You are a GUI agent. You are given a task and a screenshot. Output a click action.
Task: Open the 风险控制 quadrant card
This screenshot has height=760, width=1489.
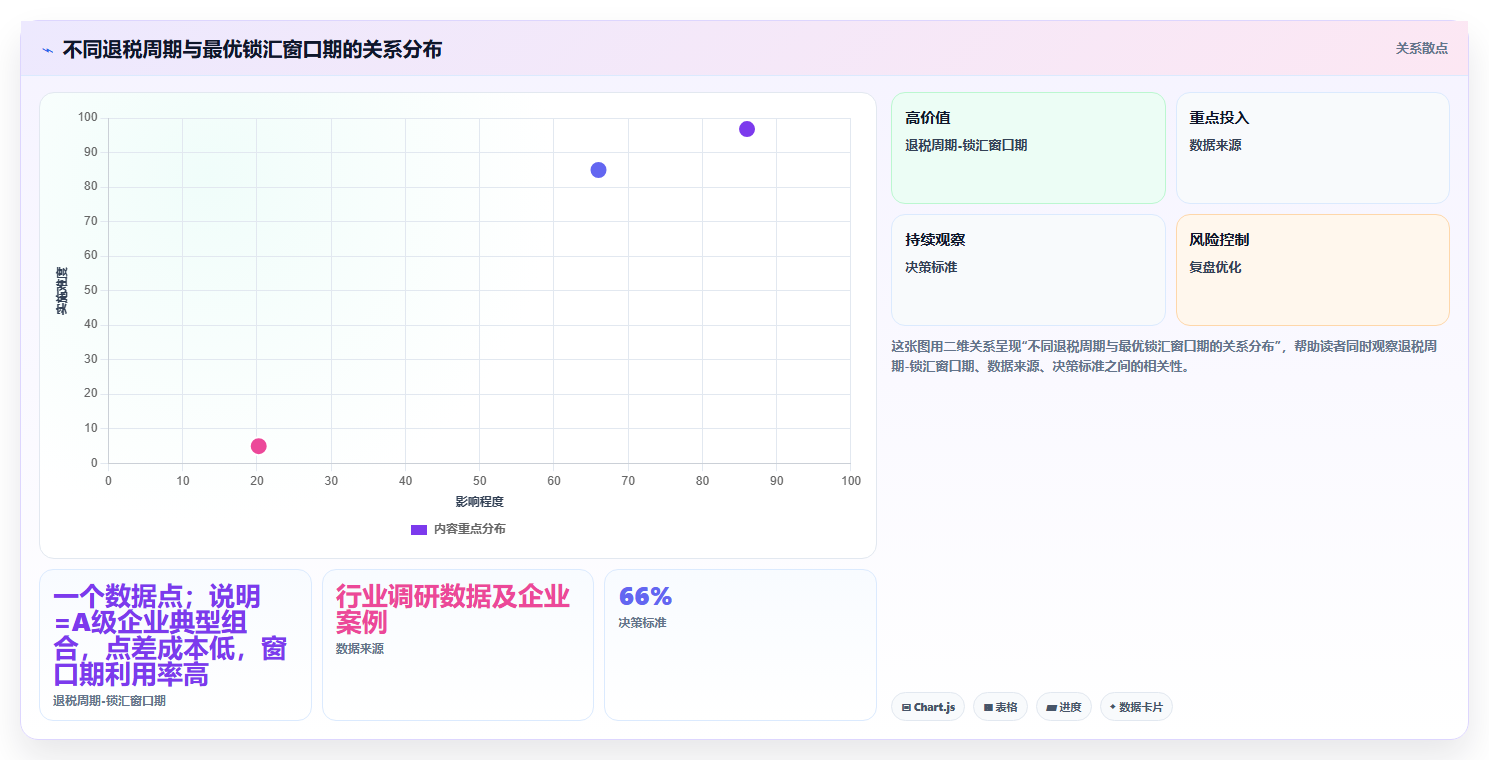(1313, 270)
